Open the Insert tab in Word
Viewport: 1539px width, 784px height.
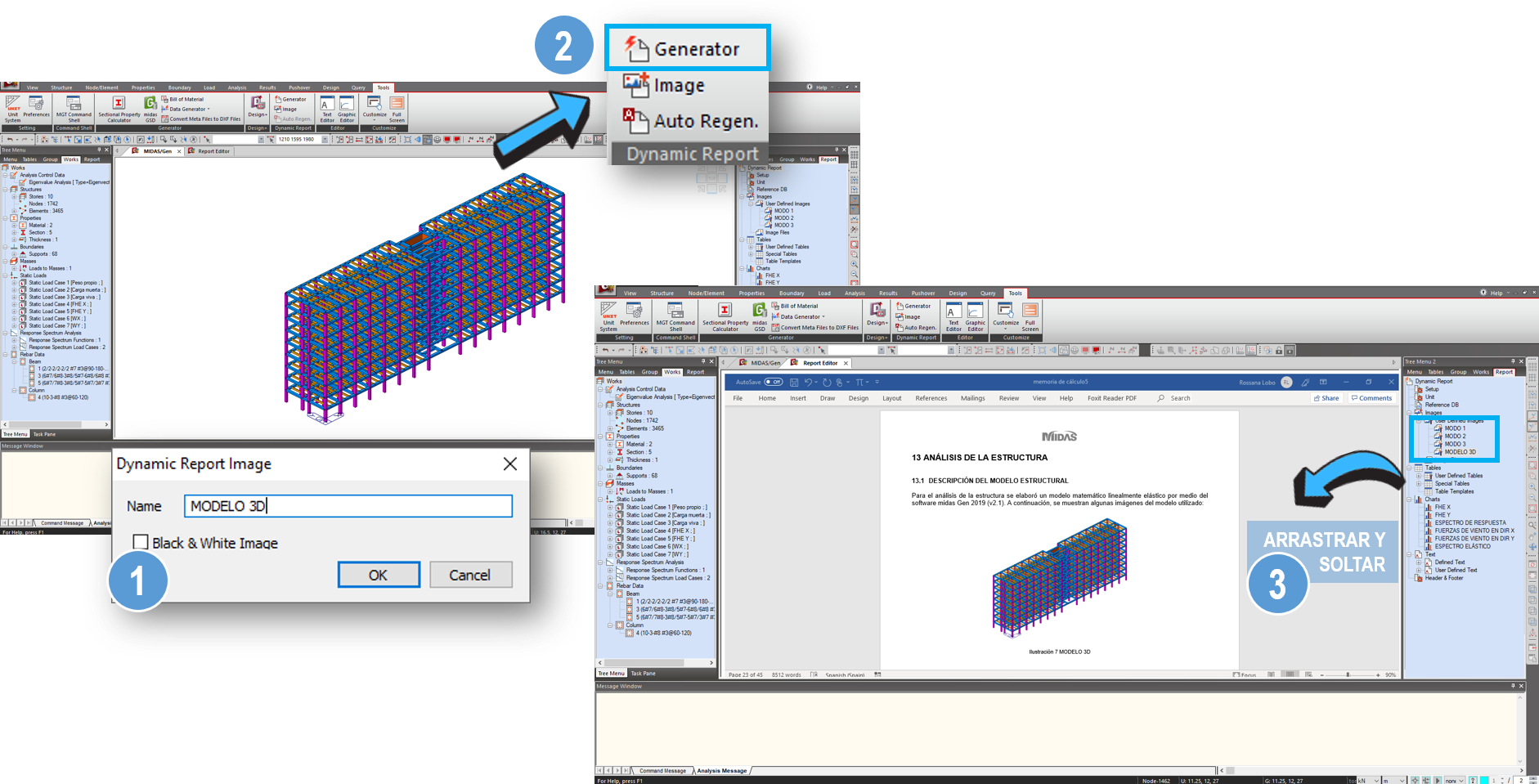point(798,398)
